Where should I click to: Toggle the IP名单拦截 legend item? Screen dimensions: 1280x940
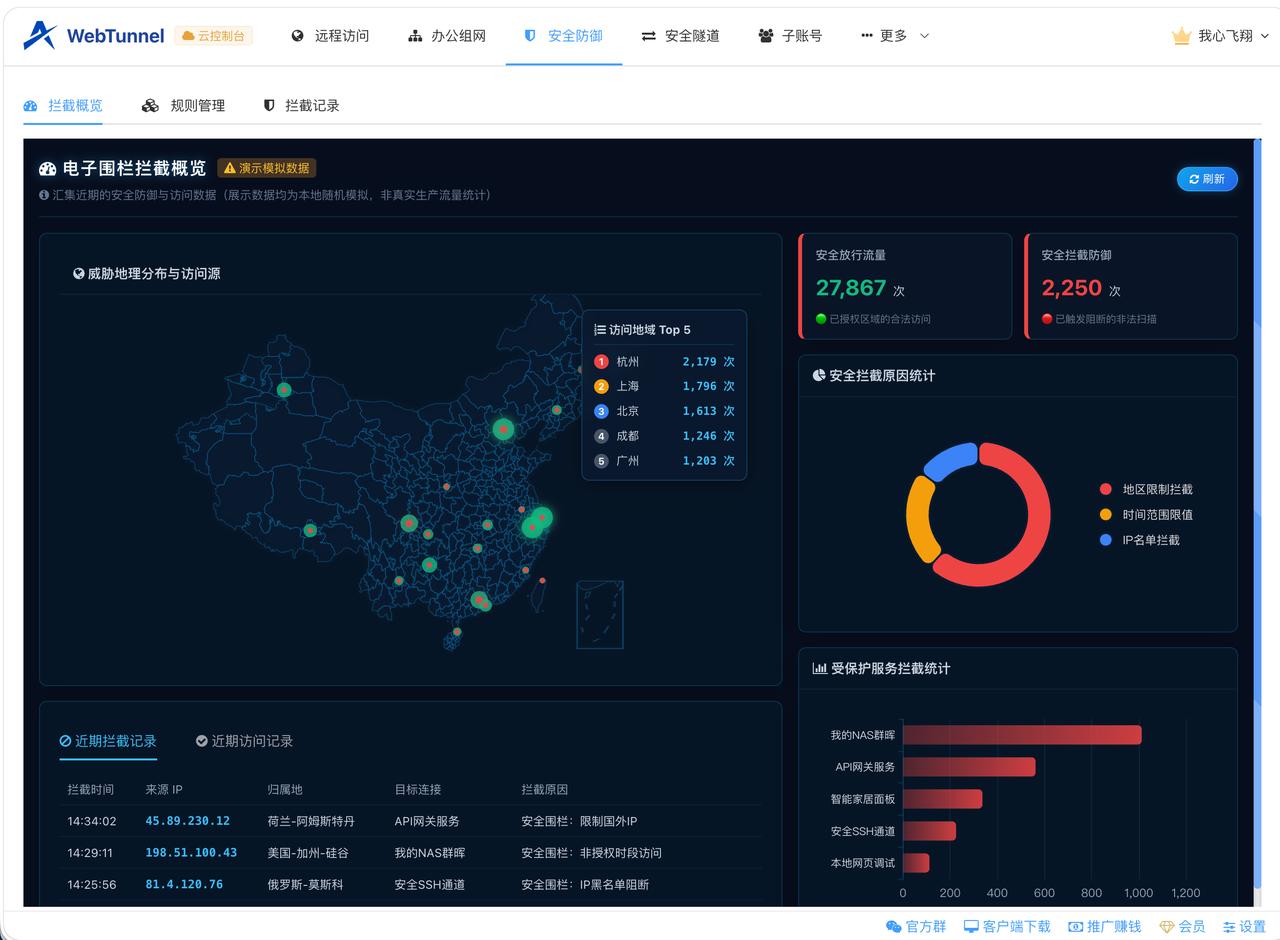click(1140, 540)
